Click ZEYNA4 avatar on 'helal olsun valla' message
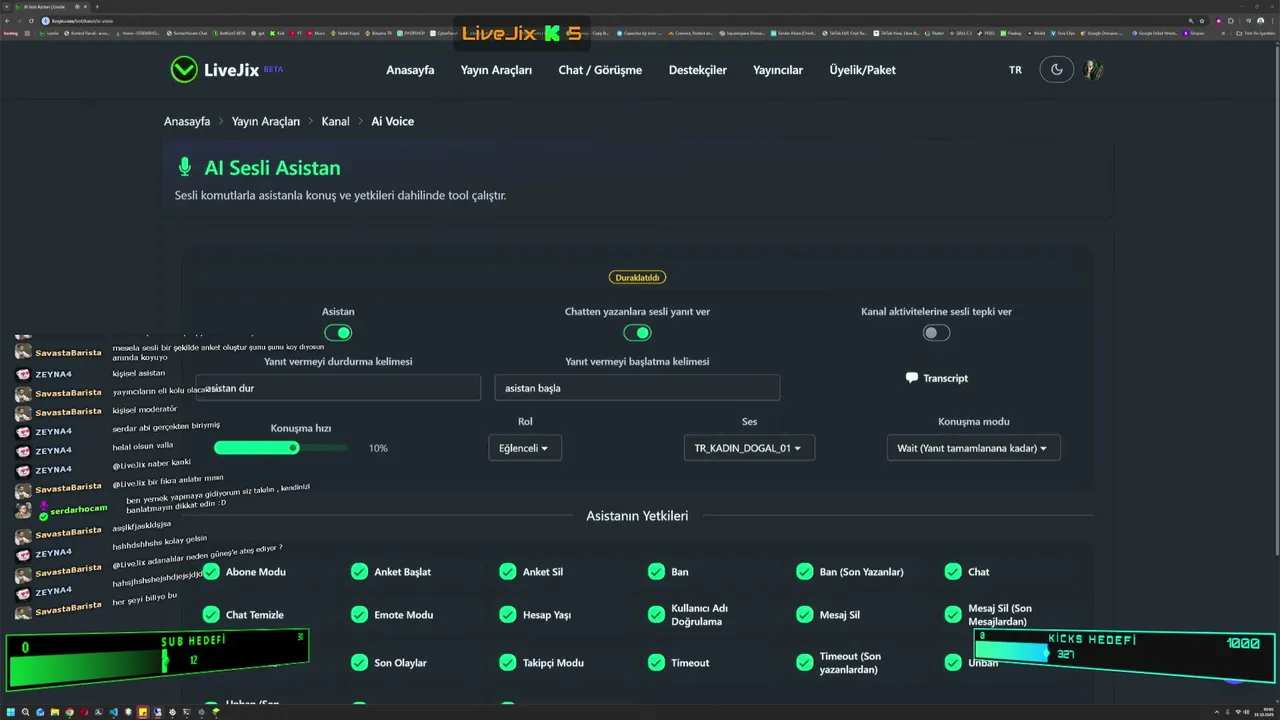 [23, 450]
